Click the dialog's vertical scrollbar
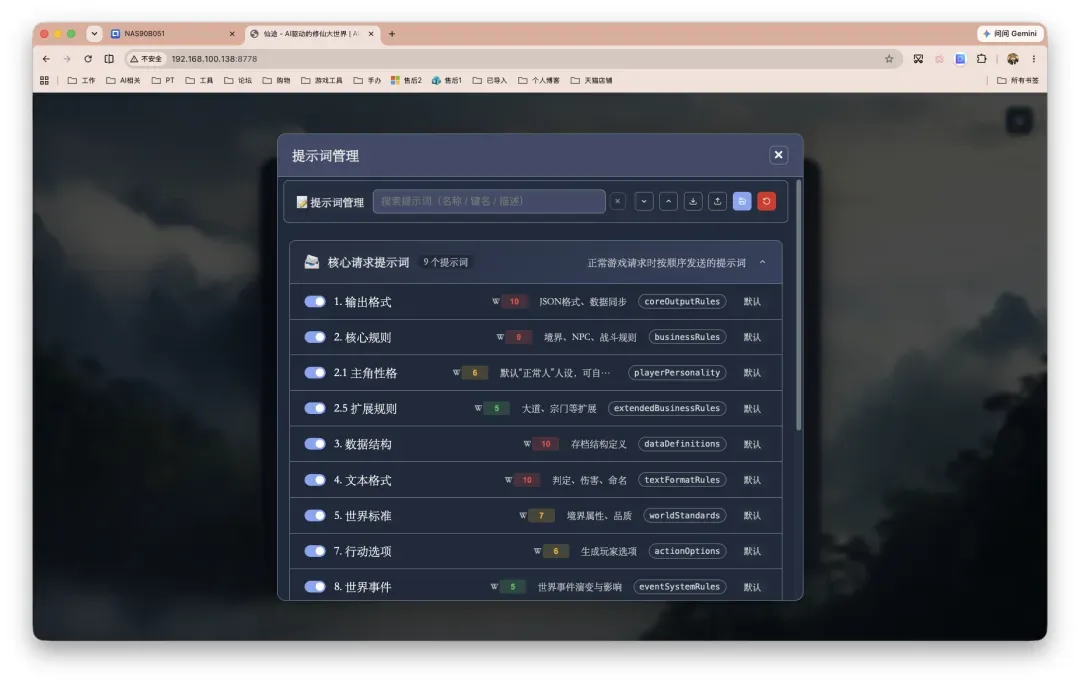The image size is (1080, 684). [798, 304]
